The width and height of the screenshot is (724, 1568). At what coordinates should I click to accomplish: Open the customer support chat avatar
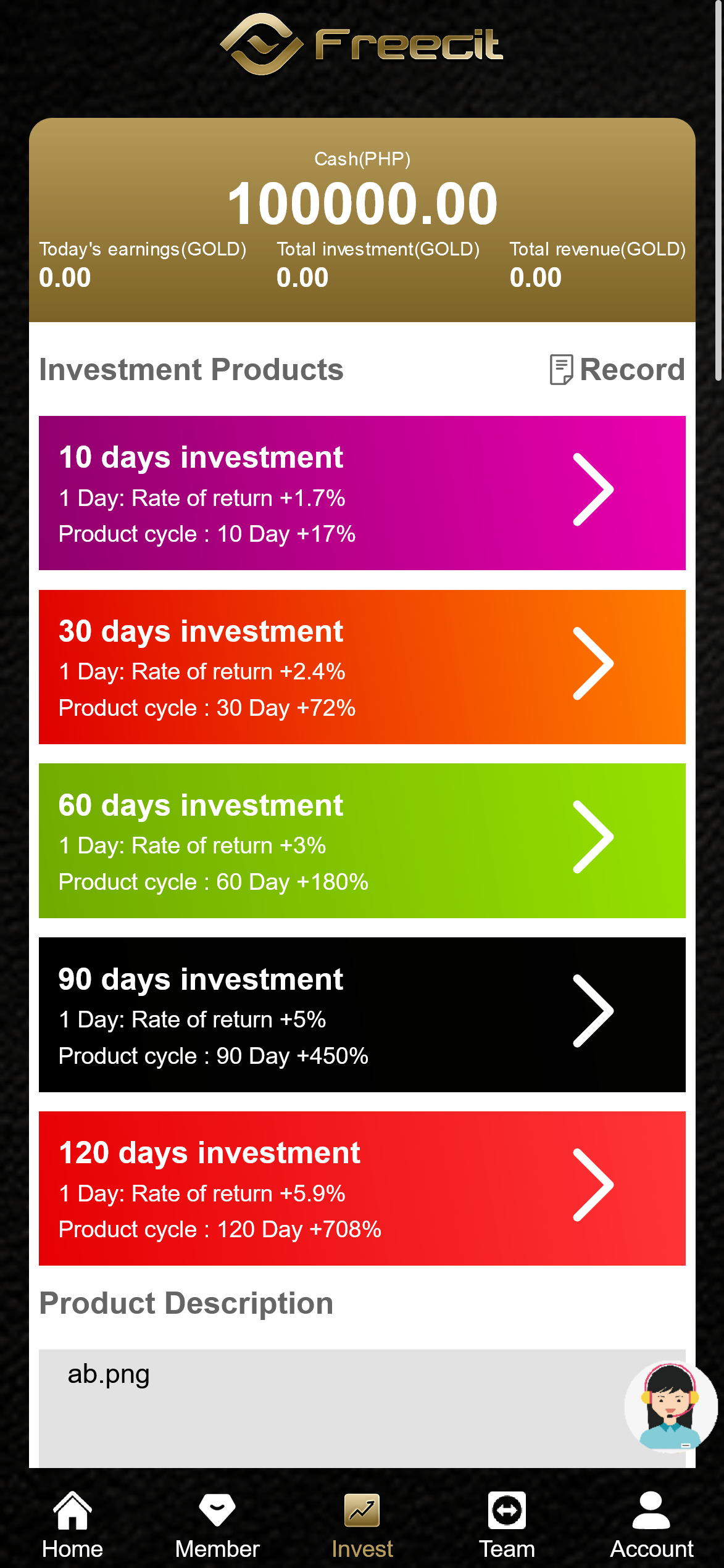click(670, 1407)
